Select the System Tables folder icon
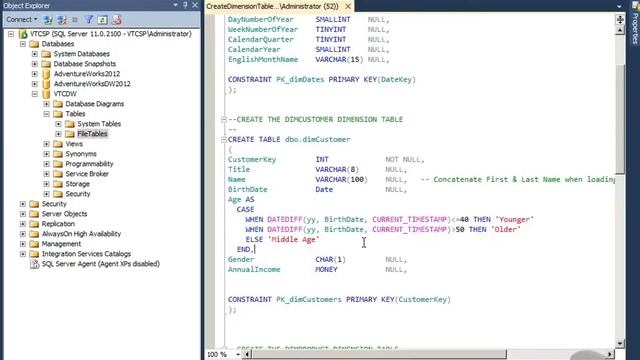The height and width of the screenshot is (360, 640). click(70, 124)
